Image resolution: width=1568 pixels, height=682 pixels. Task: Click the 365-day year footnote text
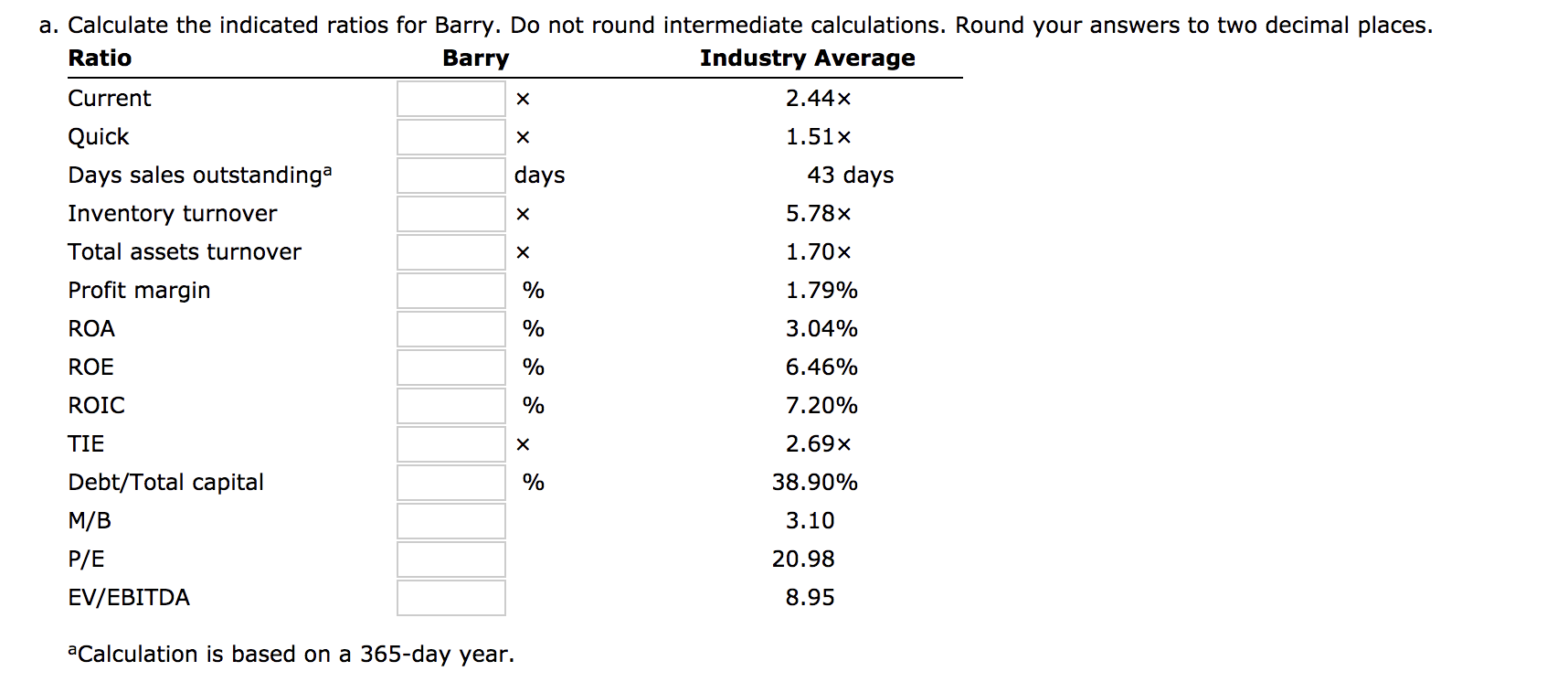pyautogui.click(x=291, y=654)
